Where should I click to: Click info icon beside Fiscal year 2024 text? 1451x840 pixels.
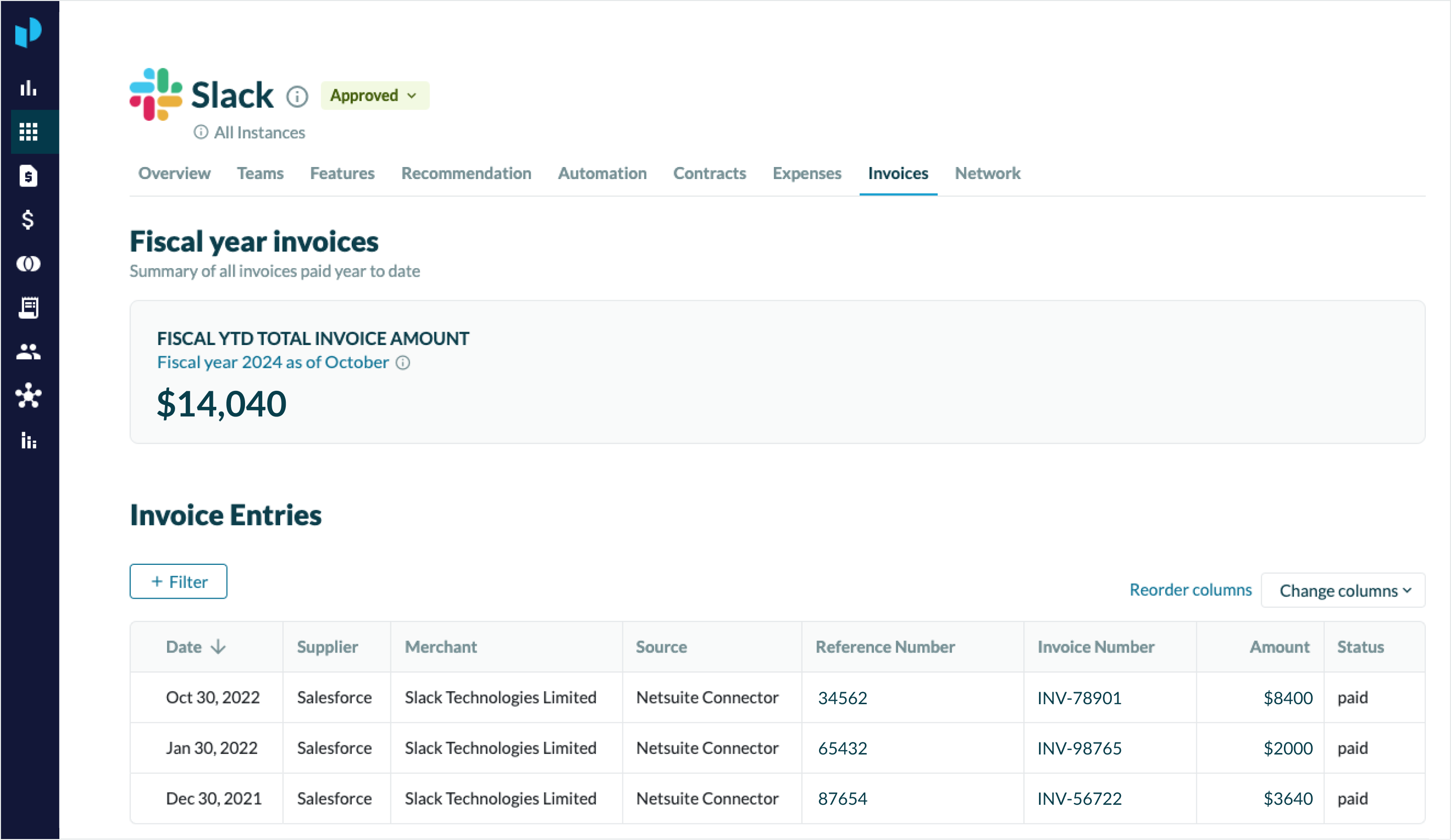coord(403,363)
